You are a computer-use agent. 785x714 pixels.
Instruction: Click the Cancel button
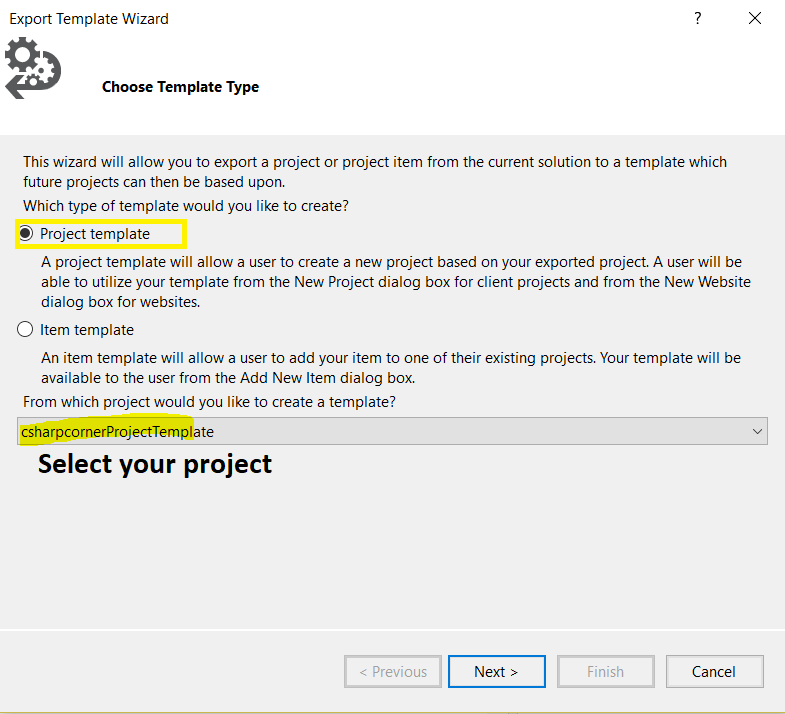coord(714,671)
